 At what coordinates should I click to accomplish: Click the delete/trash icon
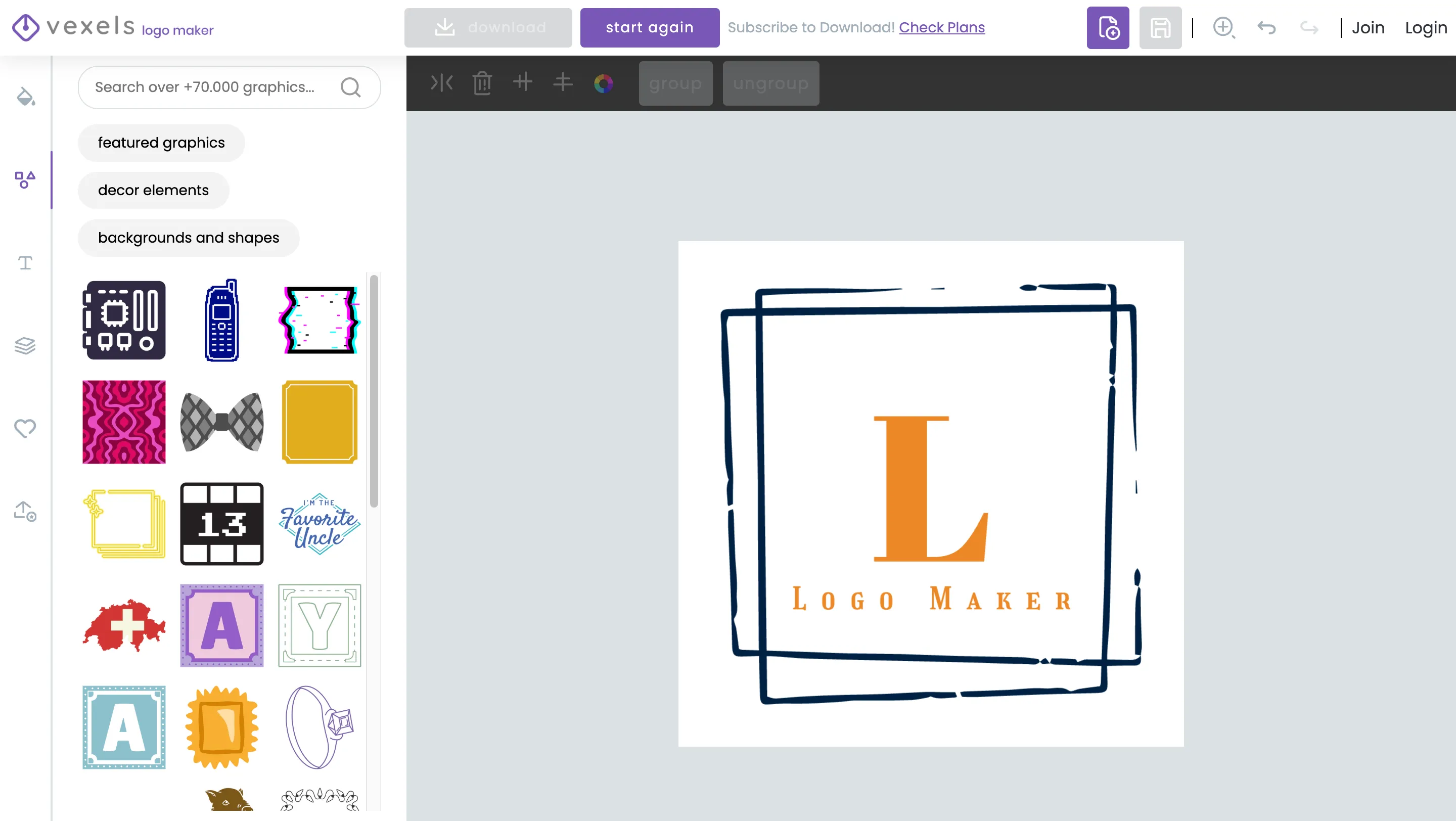482,83
